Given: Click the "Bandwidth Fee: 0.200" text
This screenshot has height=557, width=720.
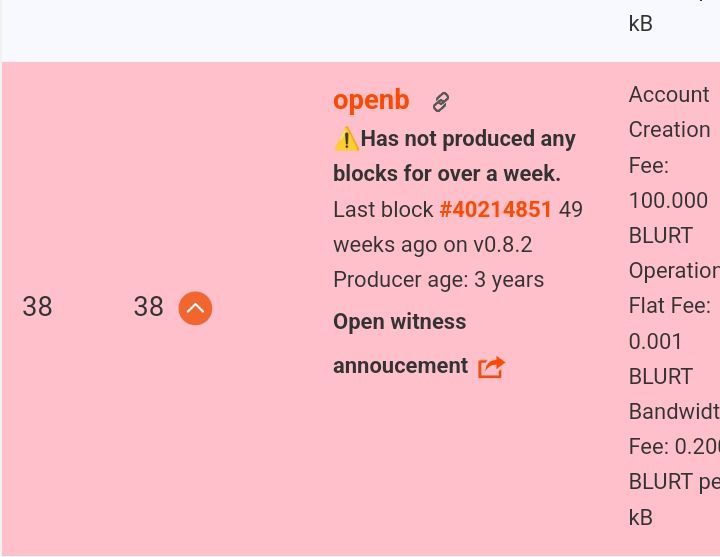Looking at the screenshot, I should point(674,429).
